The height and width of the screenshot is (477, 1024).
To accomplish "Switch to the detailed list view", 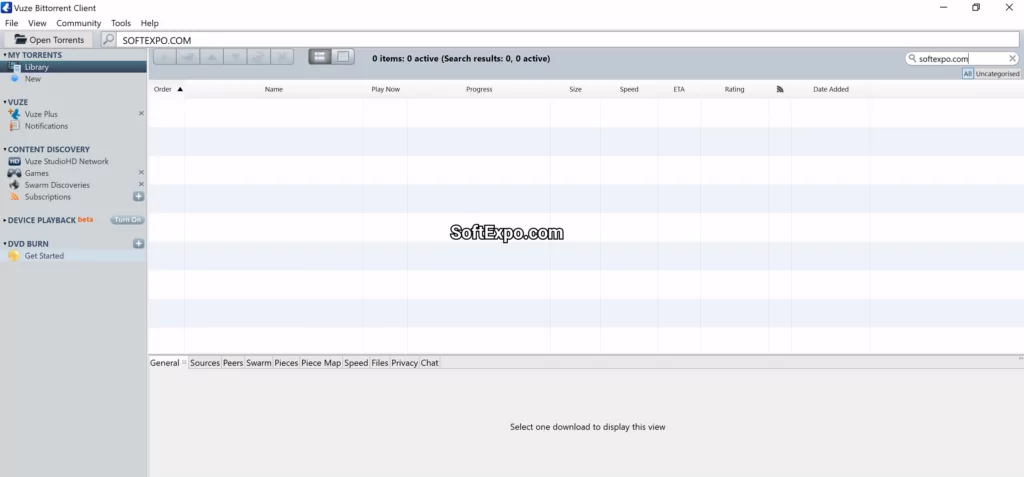I will point(320,57).
